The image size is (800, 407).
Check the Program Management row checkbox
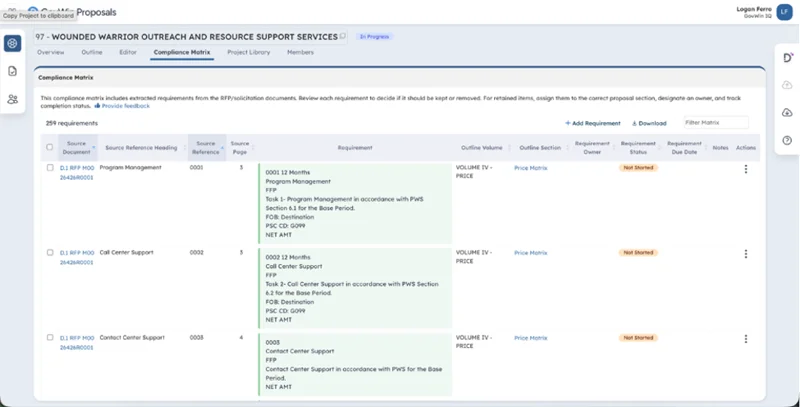(50, 167)
